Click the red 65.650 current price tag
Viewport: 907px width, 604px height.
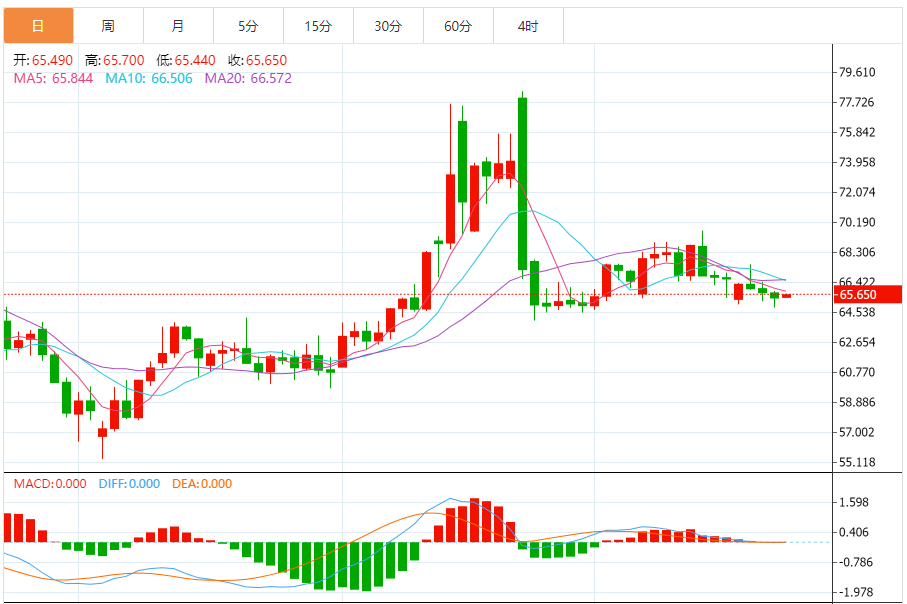[x=868, y=294]
